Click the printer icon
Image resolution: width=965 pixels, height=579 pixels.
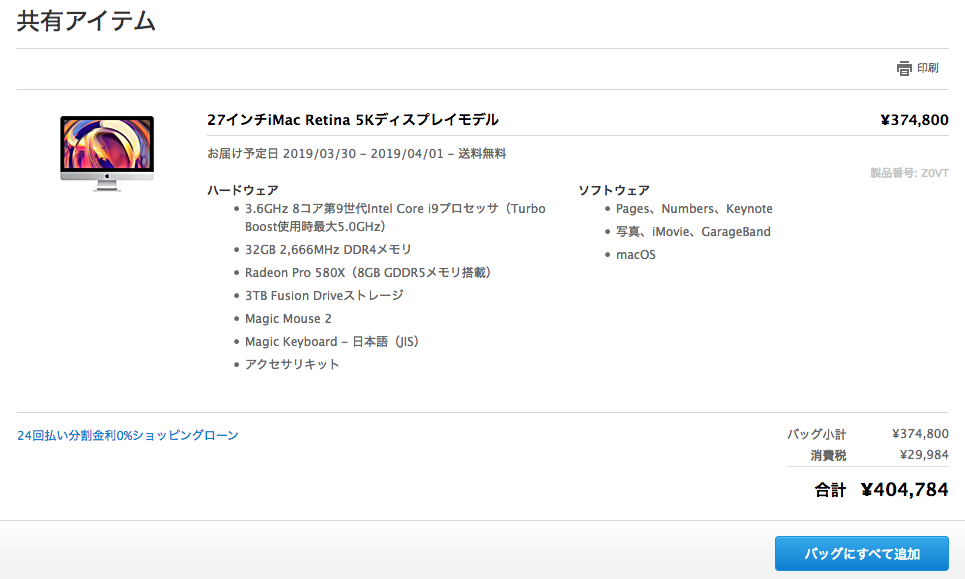tap(904, 69)
